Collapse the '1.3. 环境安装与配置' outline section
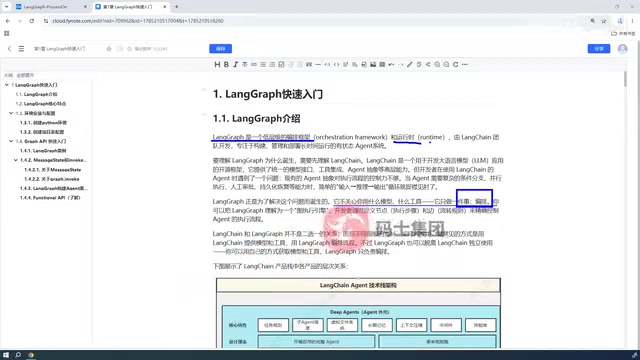Image resolution: width=640 pixels, height=360 pixels. click(x=11, y=113)
